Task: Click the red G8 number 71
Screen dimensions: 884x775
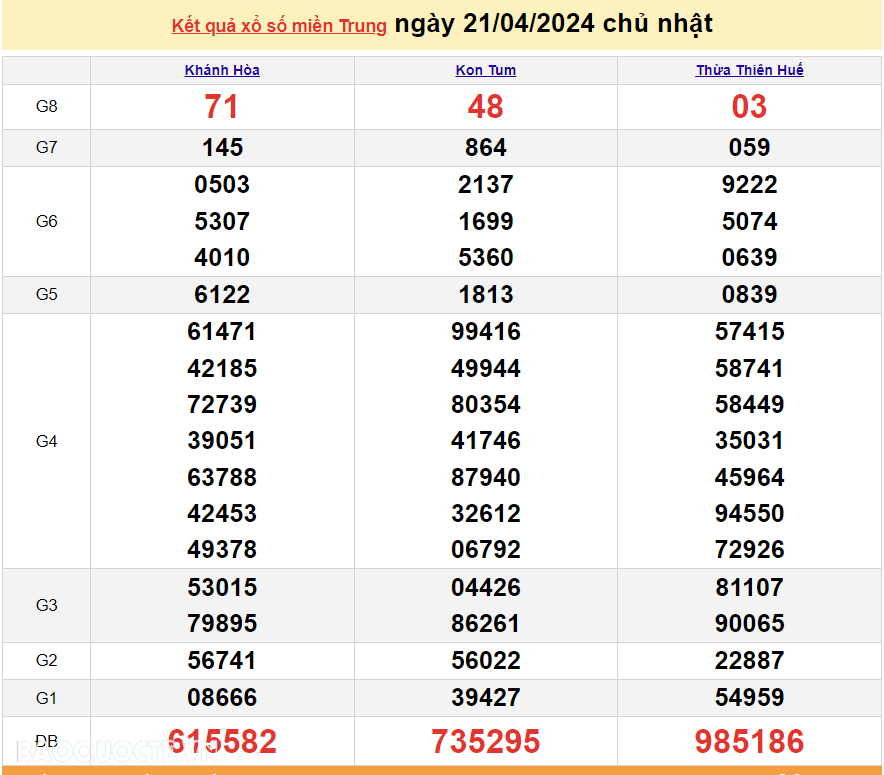Action: click(x=222, y=107)
